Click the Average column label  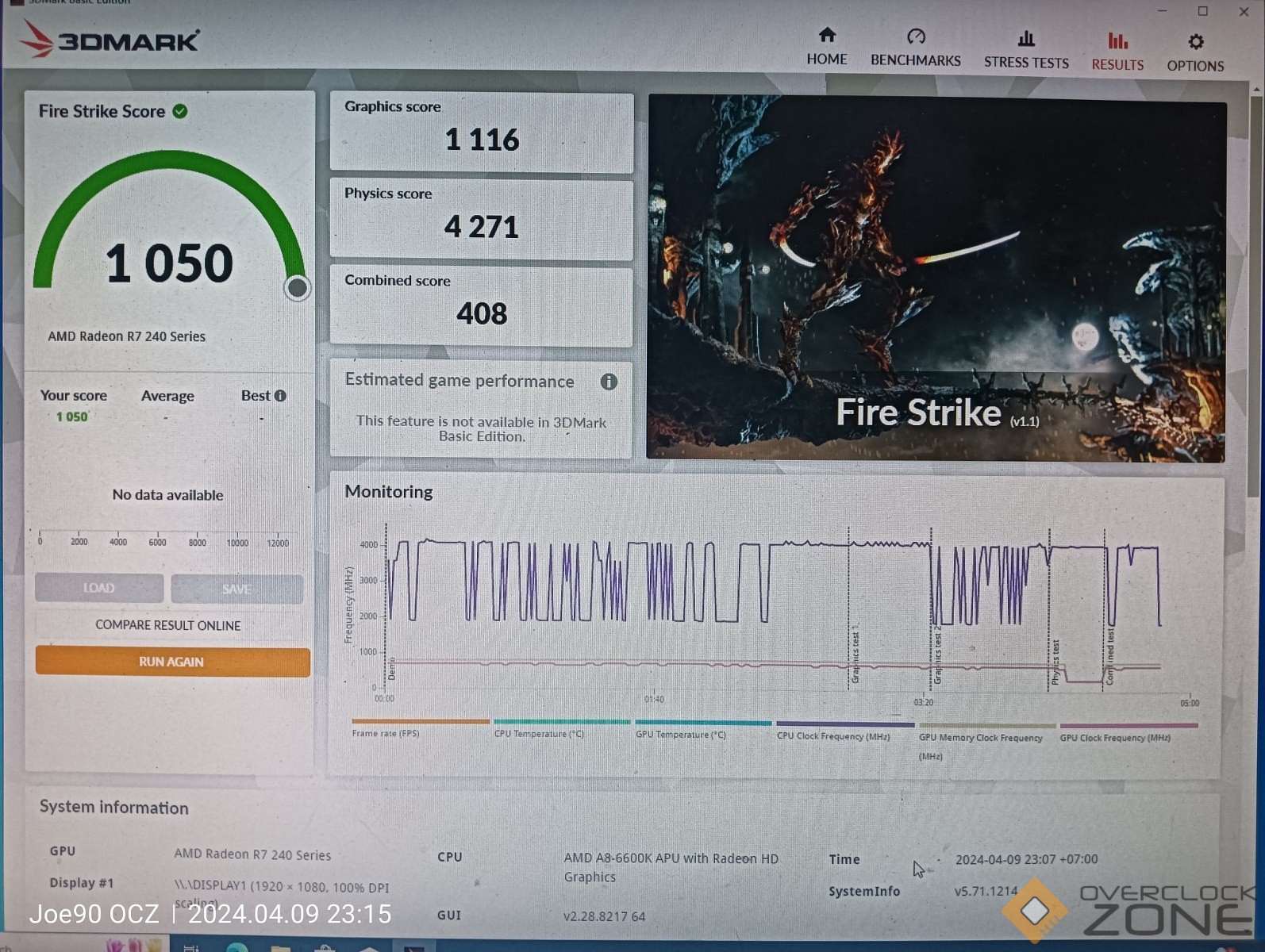167,396
